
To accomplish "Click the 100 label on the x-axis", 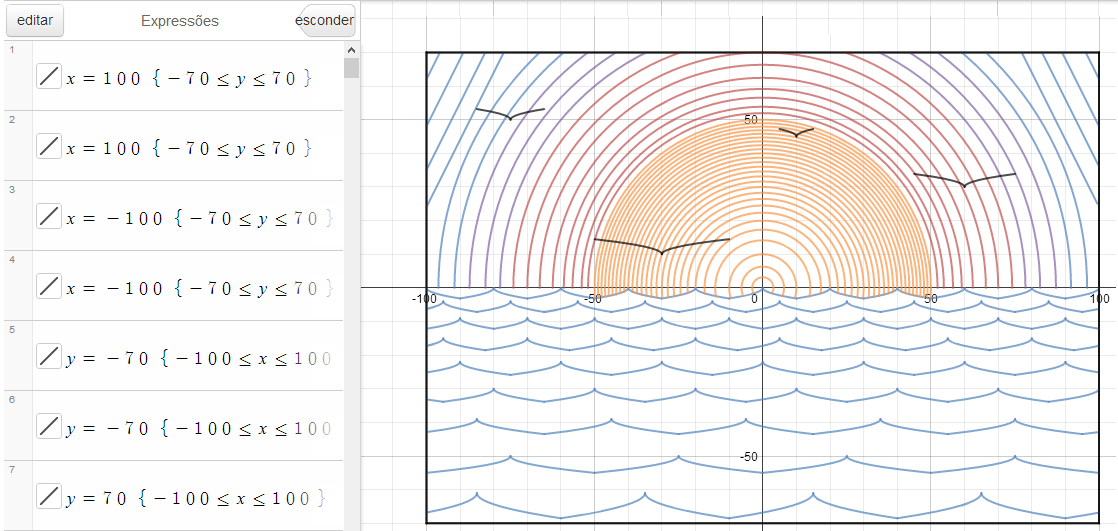I will tap(1098, 298).
